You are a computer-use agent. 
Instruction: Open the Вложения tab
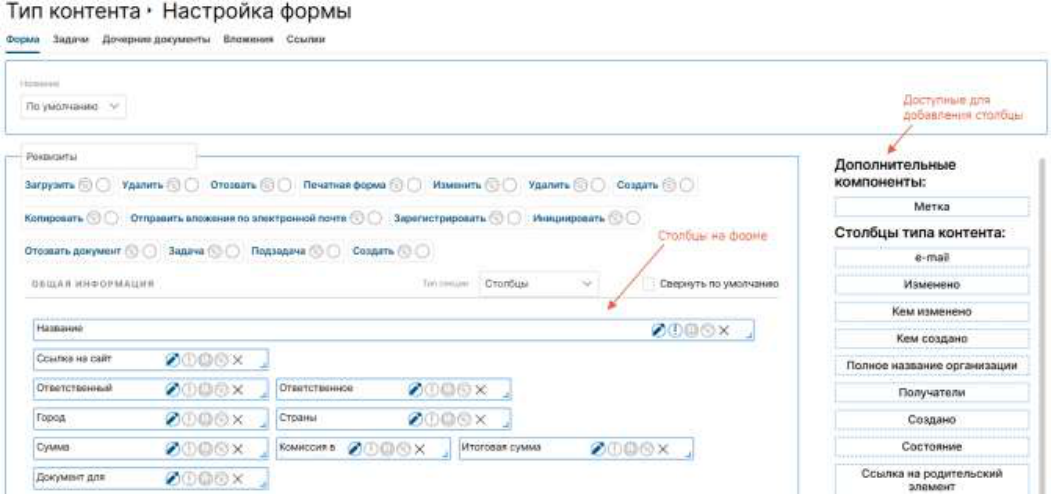[249, 40]
